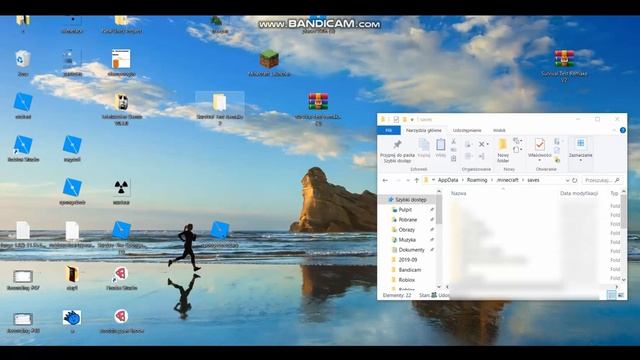Open Pulpit in the navigation pane
The height and width of the screenshot is (360, 640).
point(405,210)
